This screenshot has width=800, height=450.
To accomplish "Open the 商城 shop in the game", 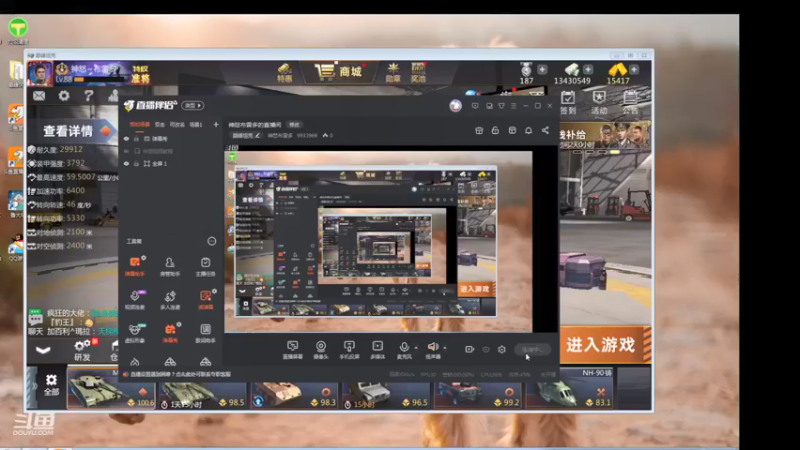I will pyautogui.click(x=338, y=72).
